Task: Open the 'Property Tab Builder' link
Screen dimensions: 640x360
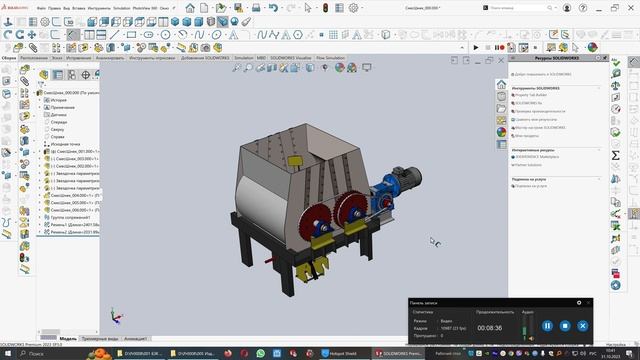Action: point(531,95)
